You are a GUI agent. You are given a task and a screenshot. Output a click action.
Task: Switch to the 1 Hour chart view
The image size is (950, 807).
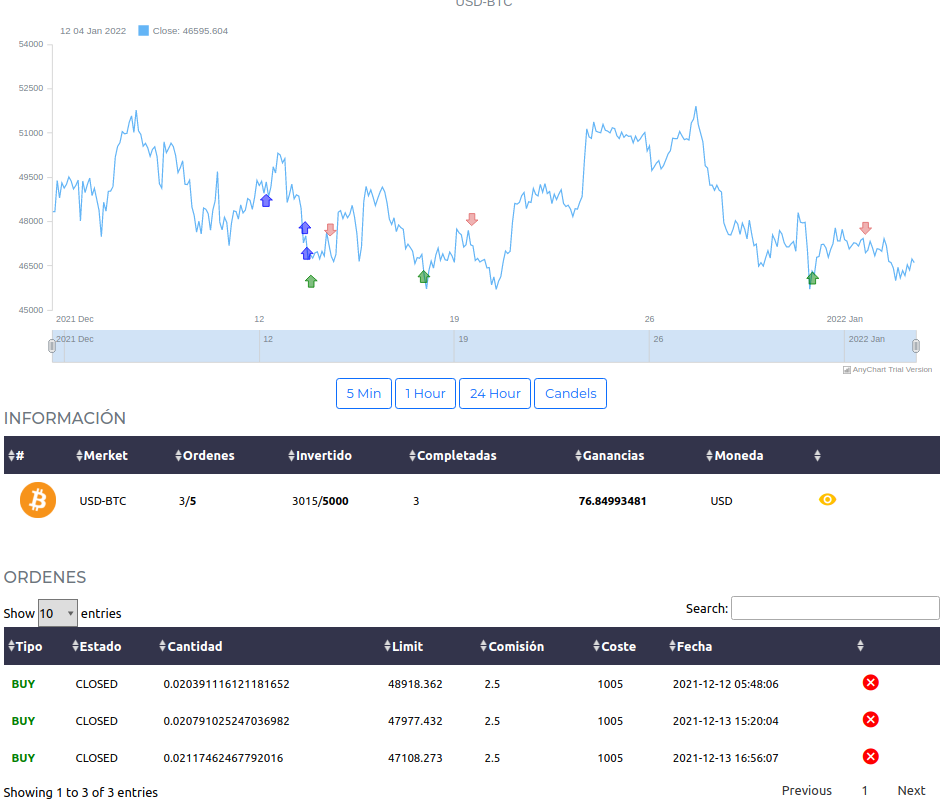425,393
